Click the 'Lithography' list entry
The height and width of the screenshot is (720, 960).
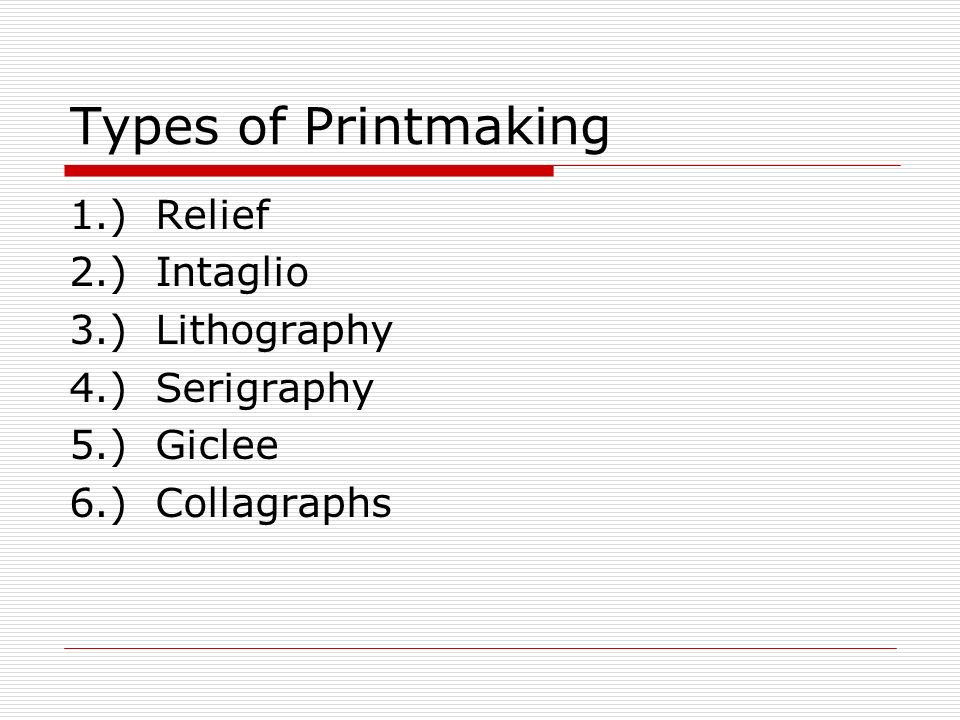click(x=274, y=331)
